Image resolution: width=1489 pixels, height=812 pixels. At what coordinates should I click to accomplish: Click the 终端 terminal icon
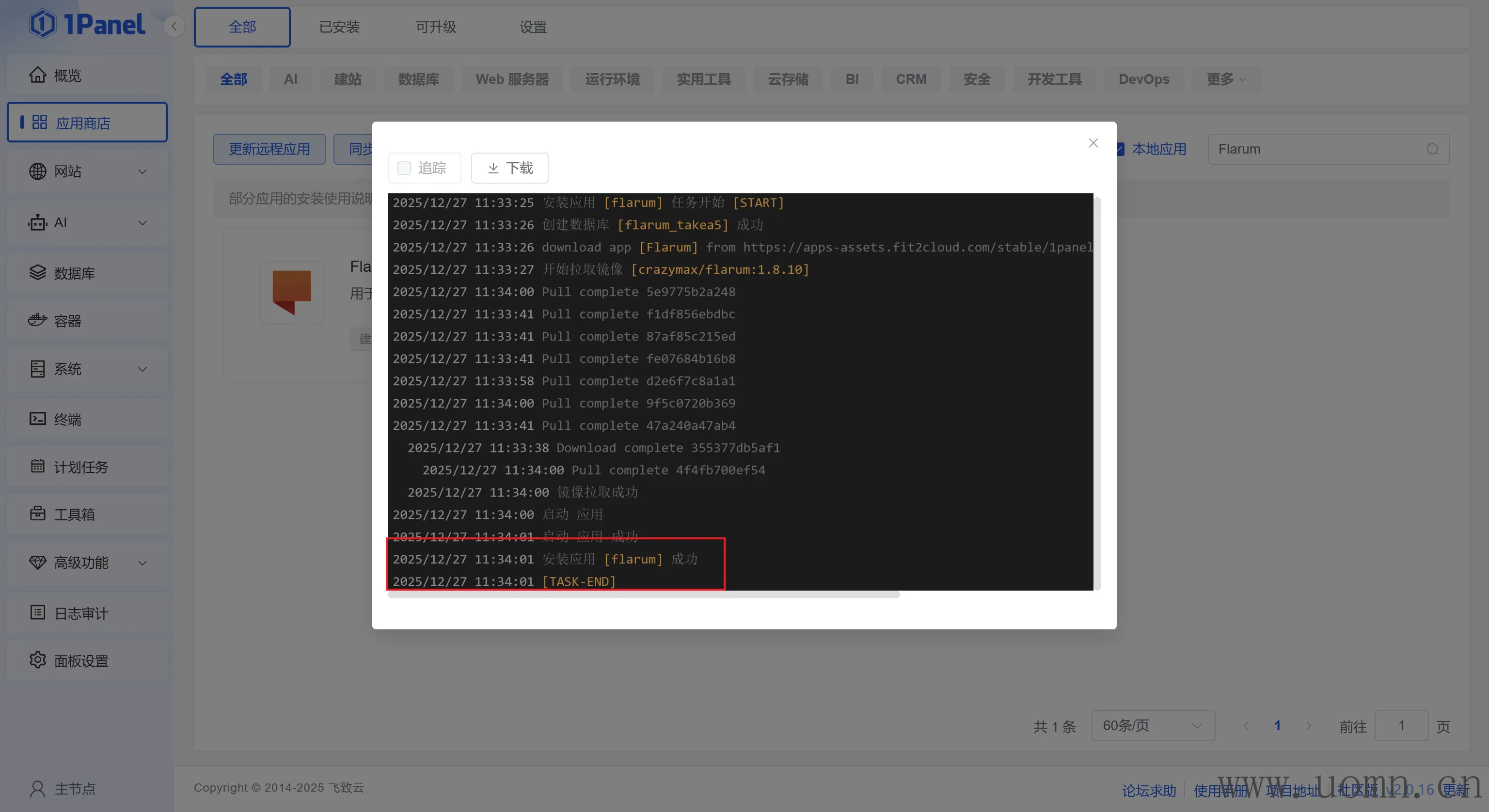tap(38, 419)
